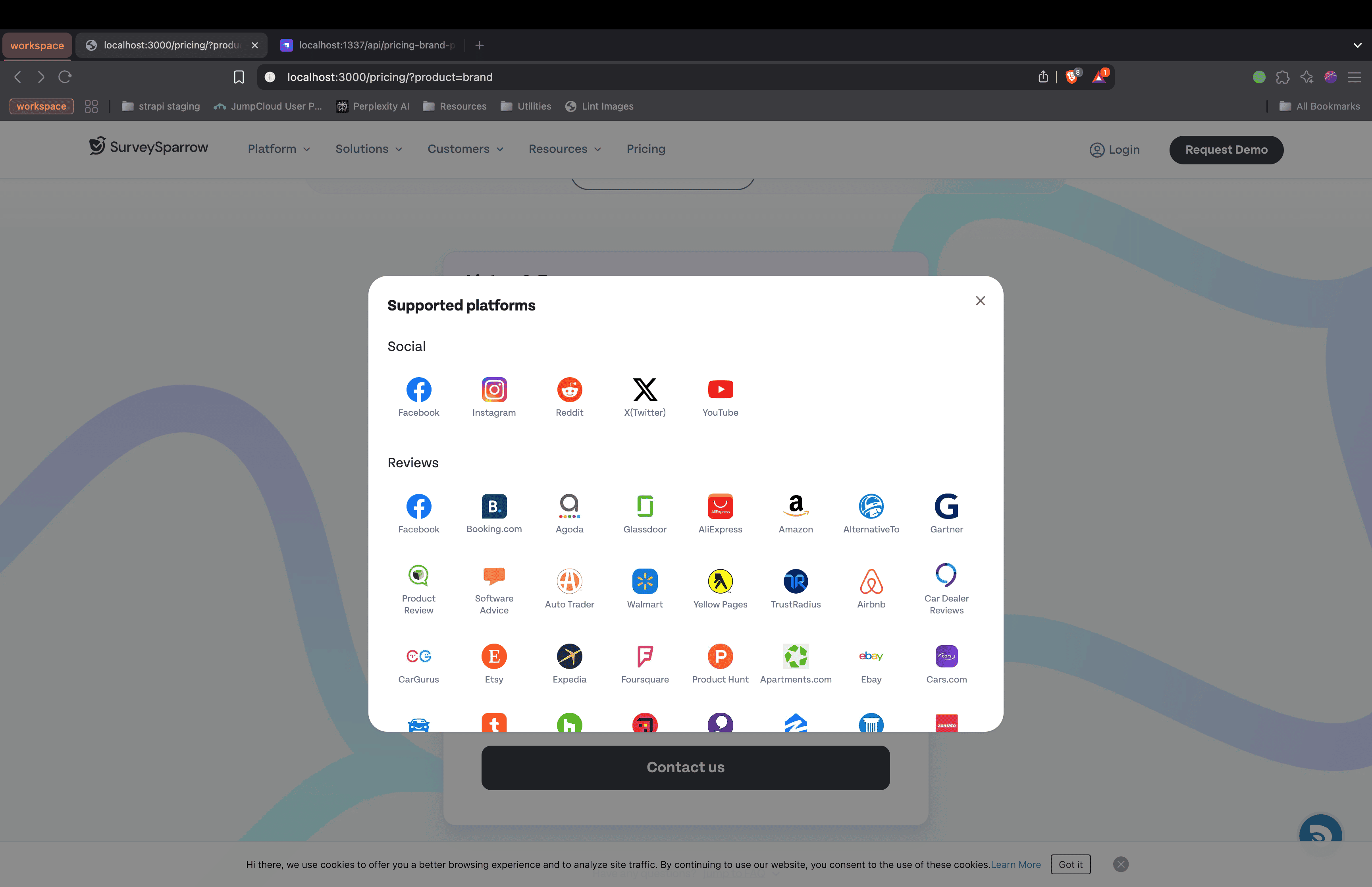Open the Resources navigation dropdown

(x=564, y=149)
